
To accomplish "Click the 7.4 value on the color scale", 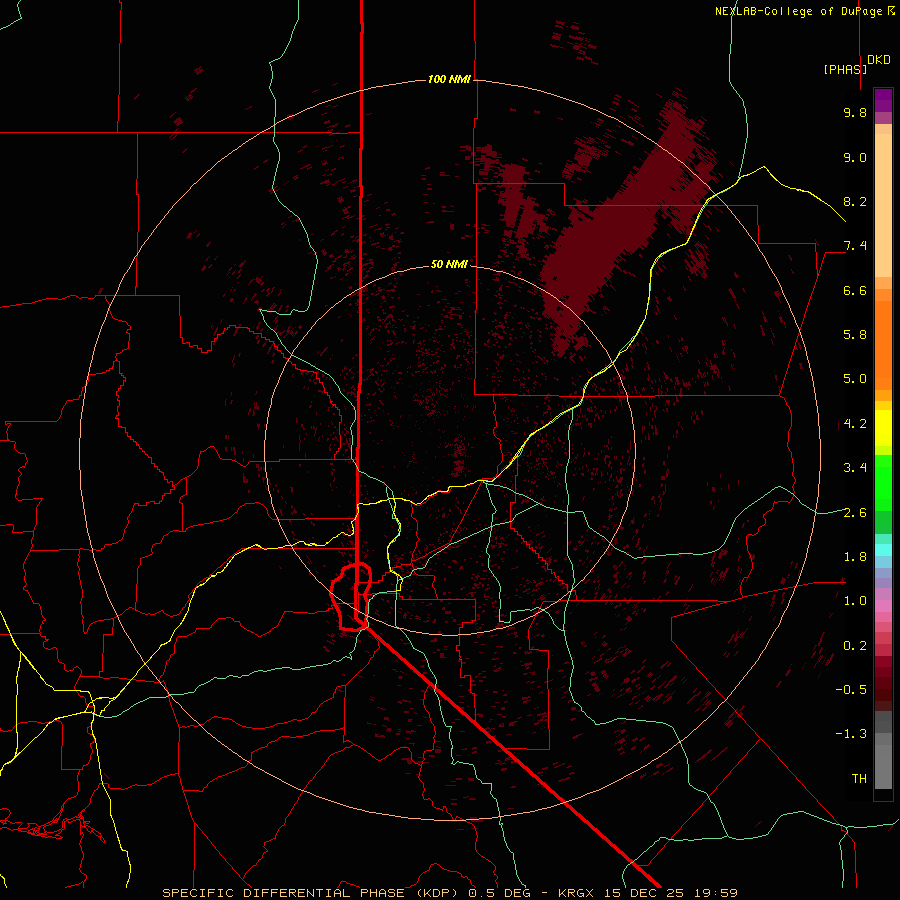I will click(x=855, y=246).
